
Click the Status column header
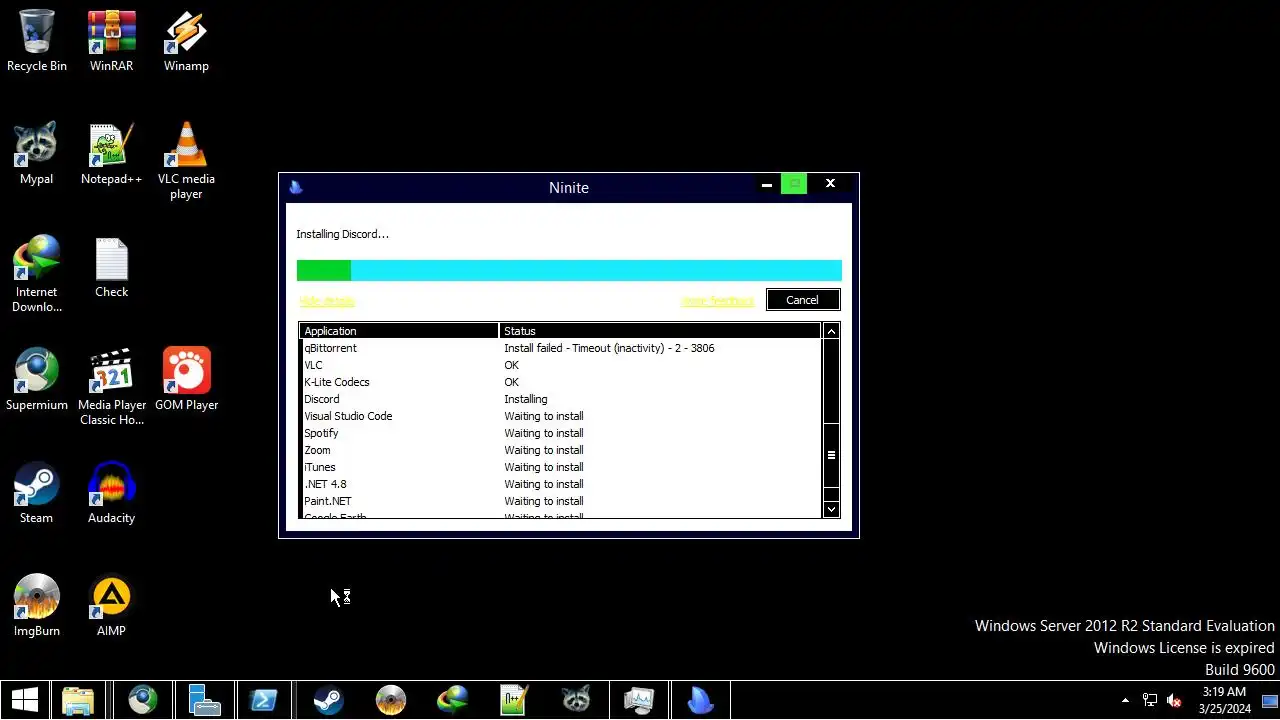(660, 331)
